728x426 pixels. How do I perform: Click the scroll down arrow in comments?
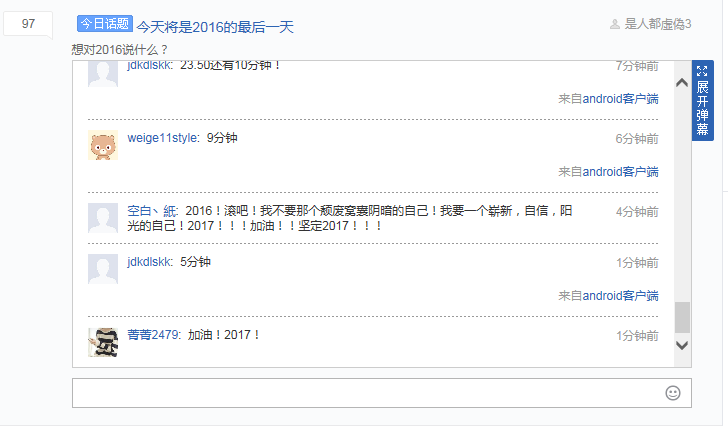[x=682, y=345]
